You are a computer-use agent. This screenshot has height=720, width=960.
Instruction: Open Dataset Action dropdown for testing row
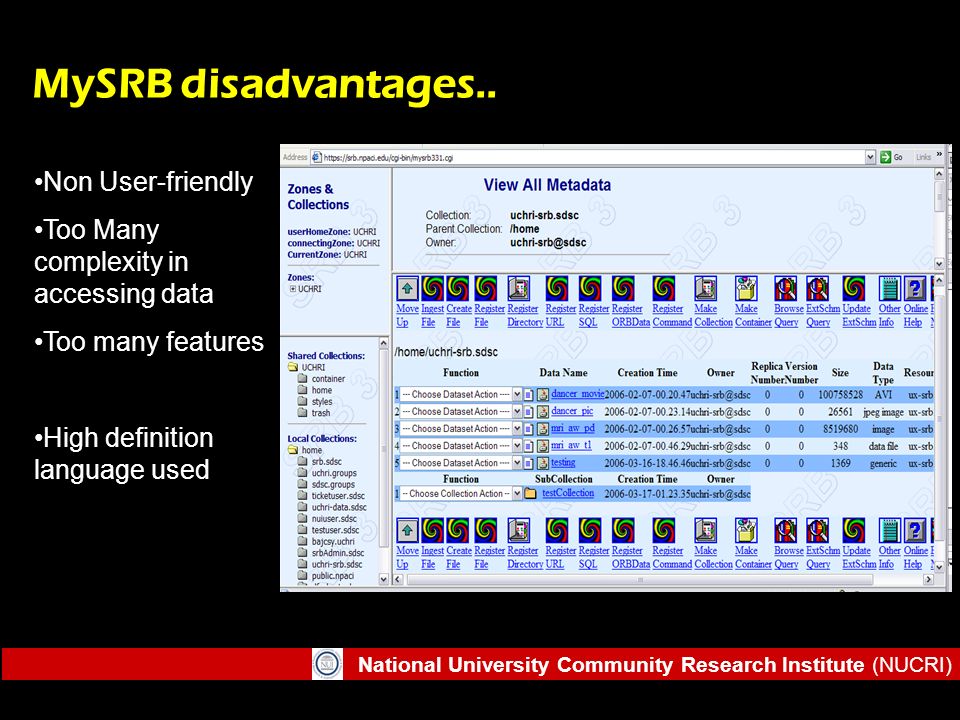(461, 463)
